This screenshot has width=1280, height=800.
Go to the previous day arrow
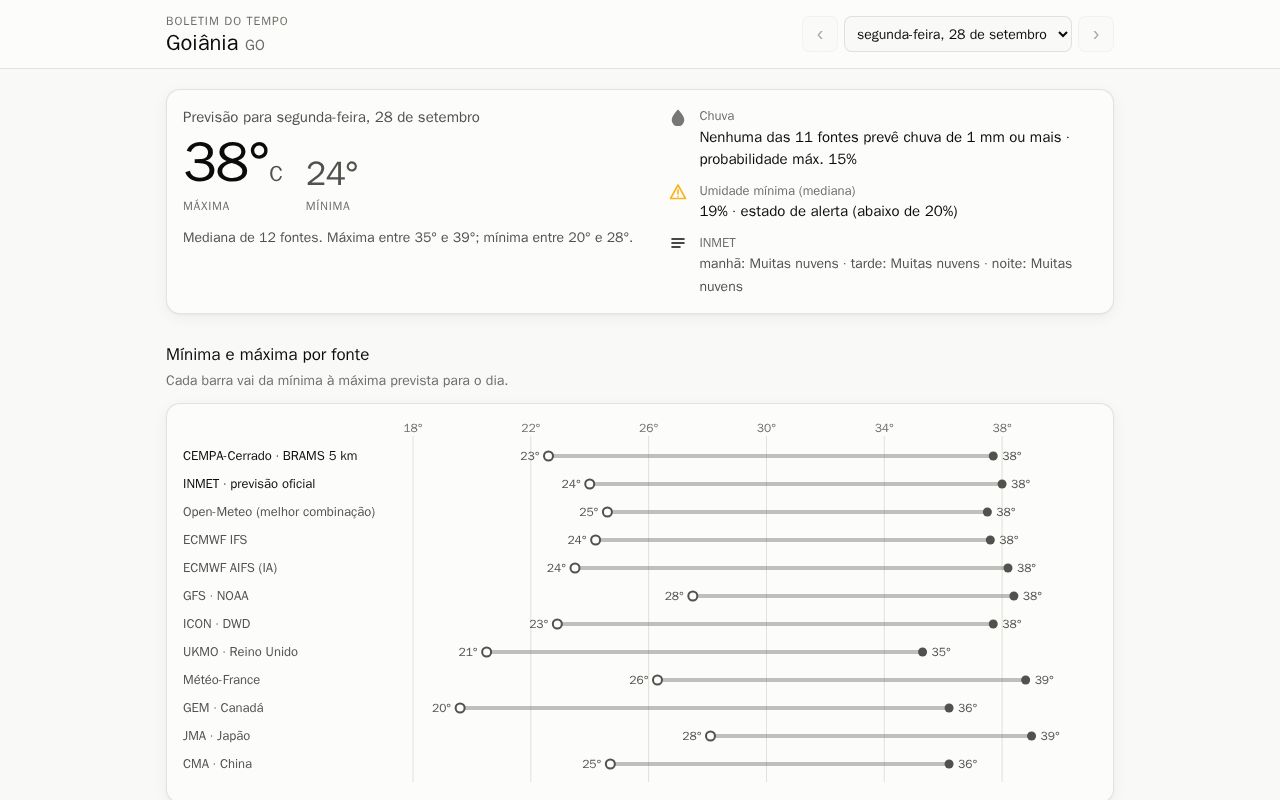click(x=820, y=34)
